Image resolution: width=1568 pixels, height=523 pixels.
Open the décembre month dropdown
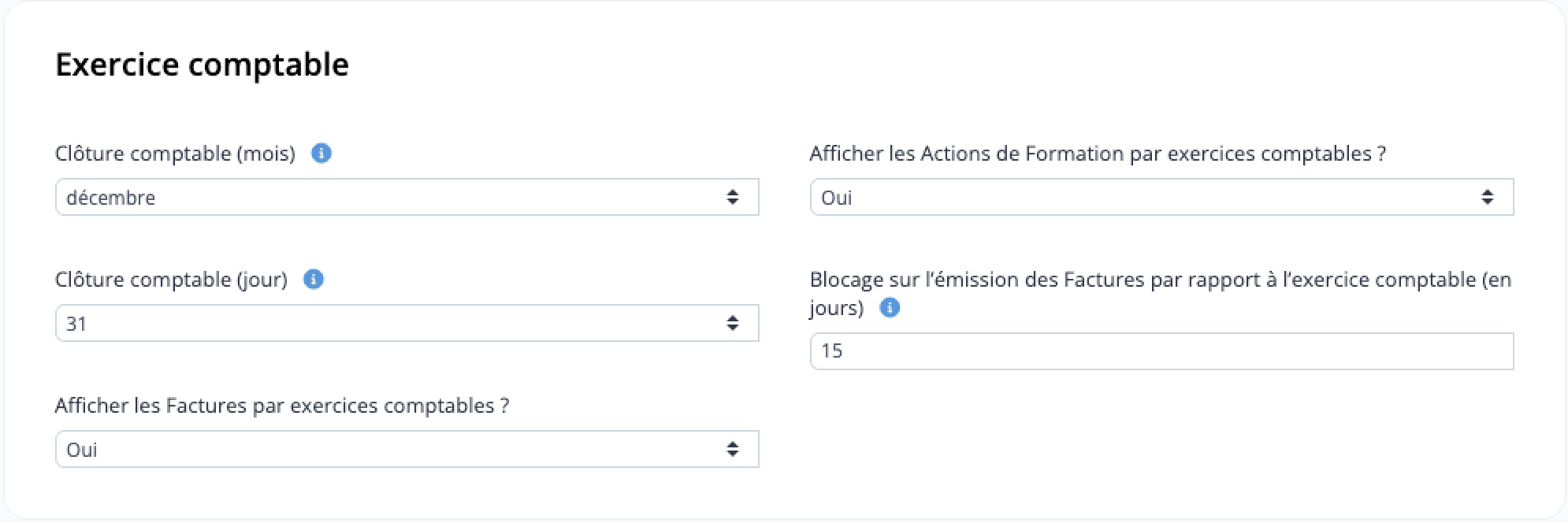pyautogui.click(x=407, y=197)
